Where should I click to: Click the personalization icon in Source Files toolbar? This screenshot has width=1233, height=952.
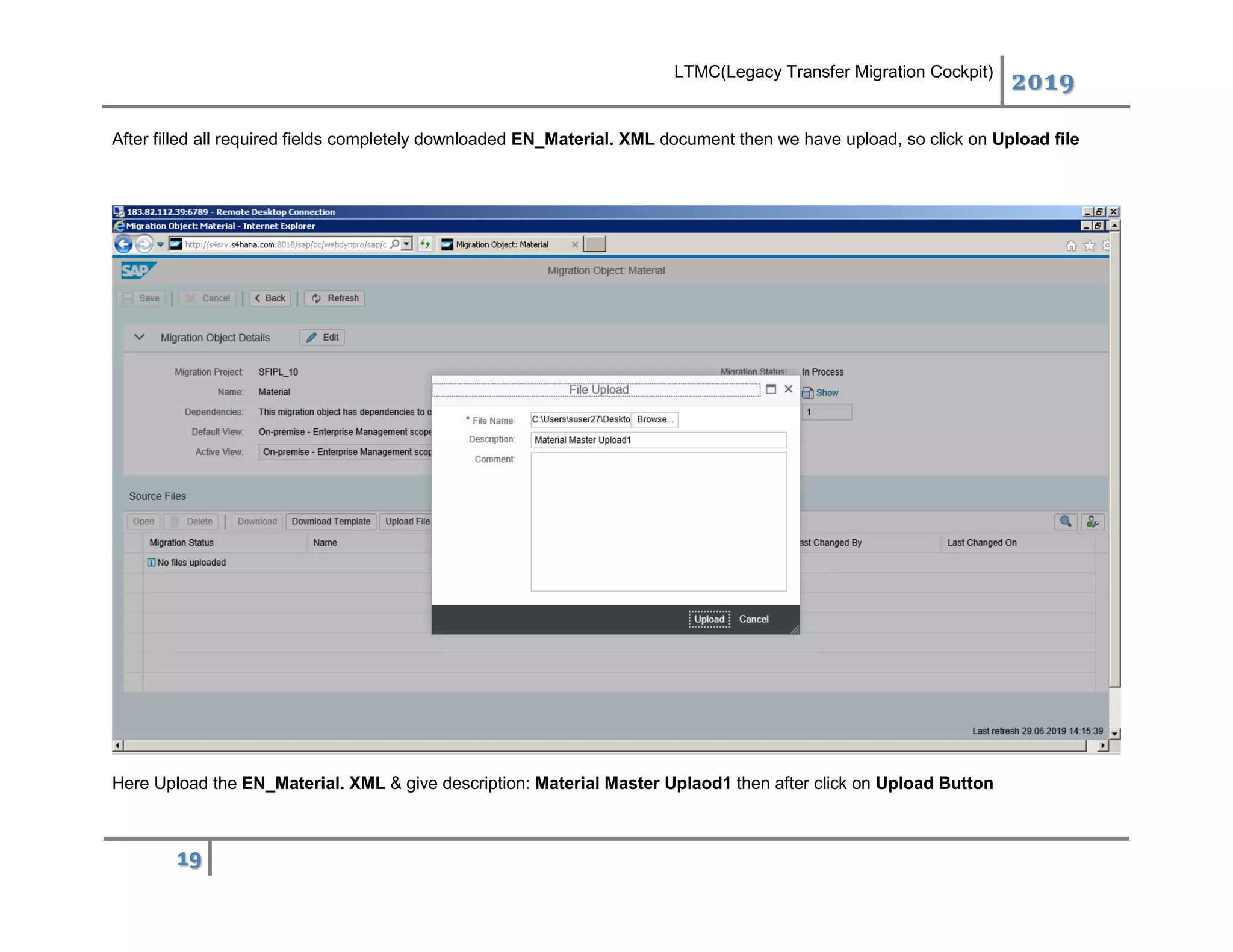click(x=1092, y=522)
